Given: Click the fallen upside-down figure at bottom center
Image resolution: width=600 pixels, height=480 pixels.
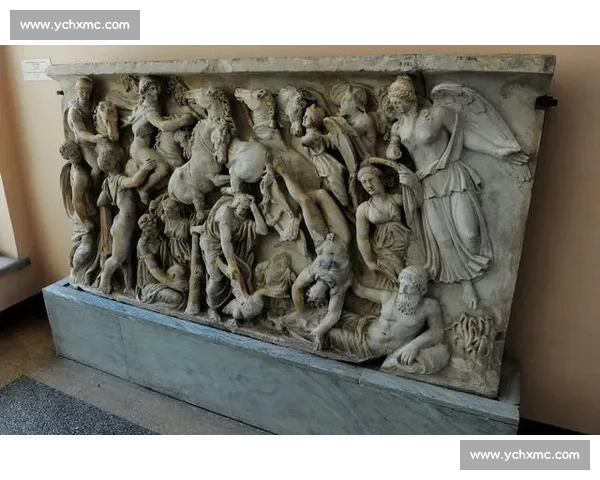Looking at the screenshot, I should pyautogui.click(x=318, y=280).
